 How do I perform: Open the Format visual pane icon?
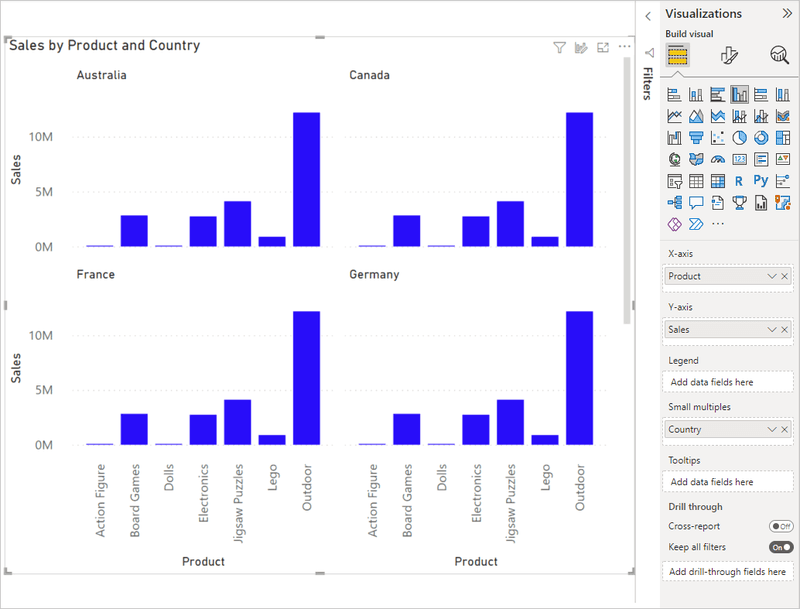728,54
